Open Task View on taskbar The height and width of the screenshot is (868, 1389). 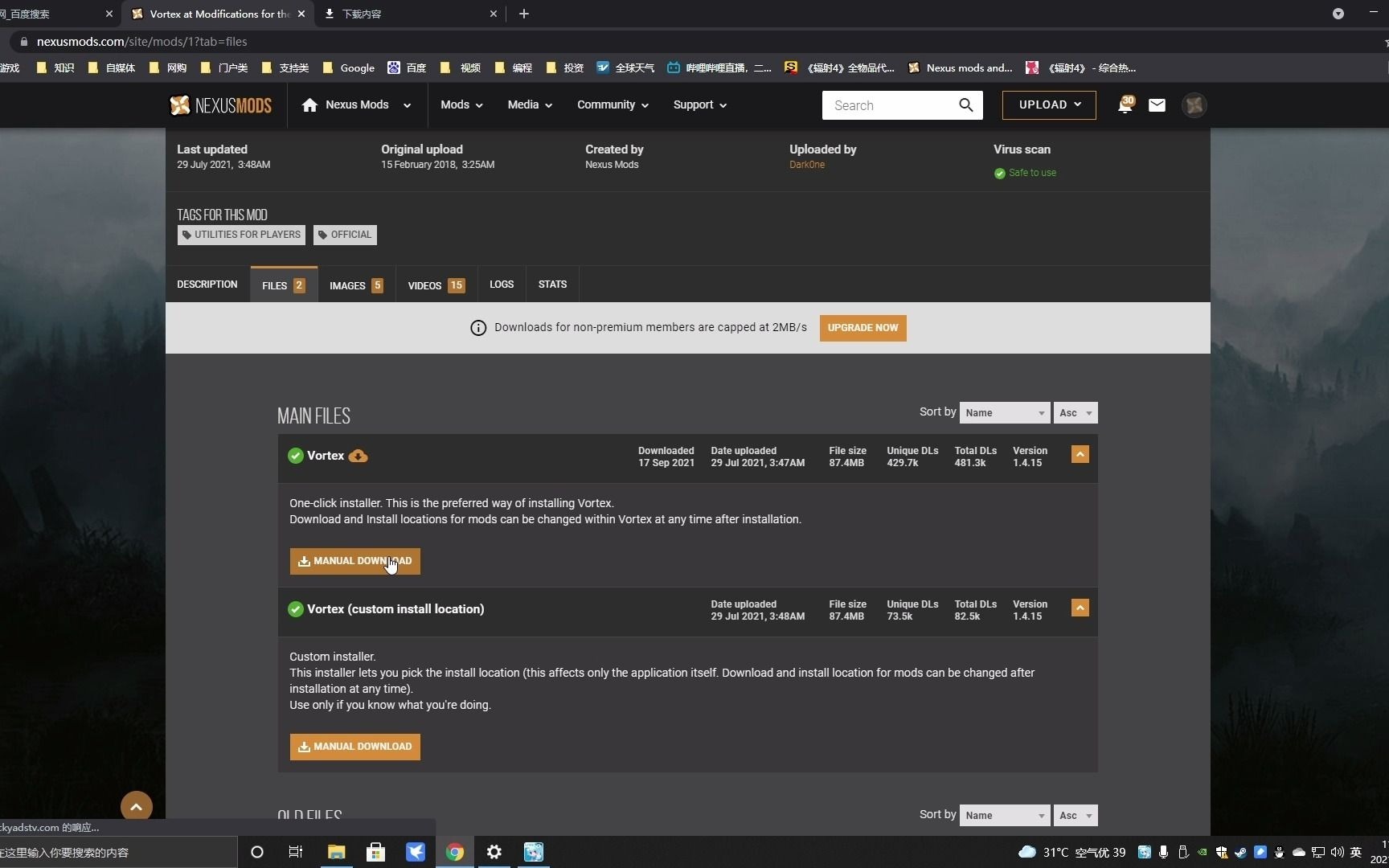[296, 852]
